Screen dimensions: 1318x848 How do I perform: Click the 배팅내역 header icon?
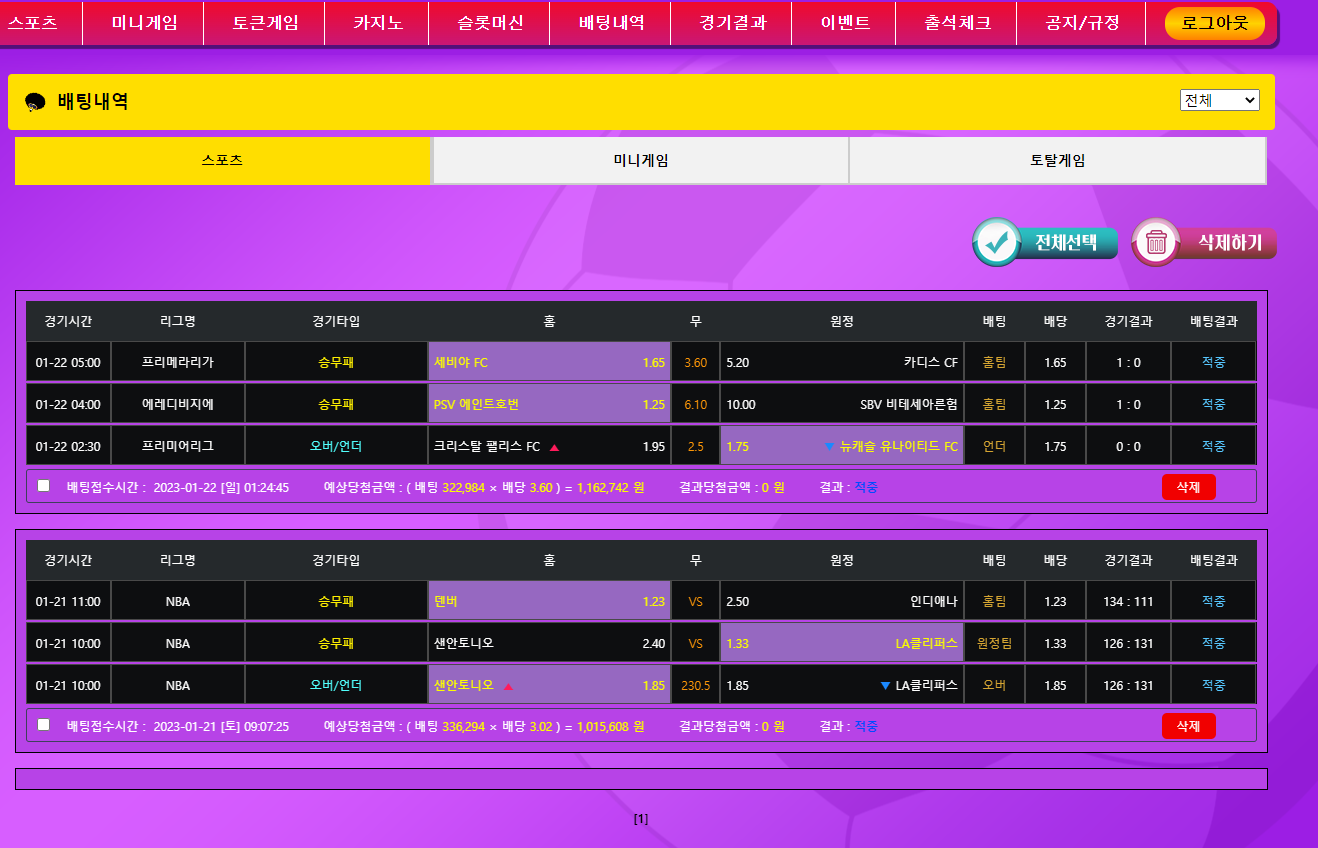(35, 102)
